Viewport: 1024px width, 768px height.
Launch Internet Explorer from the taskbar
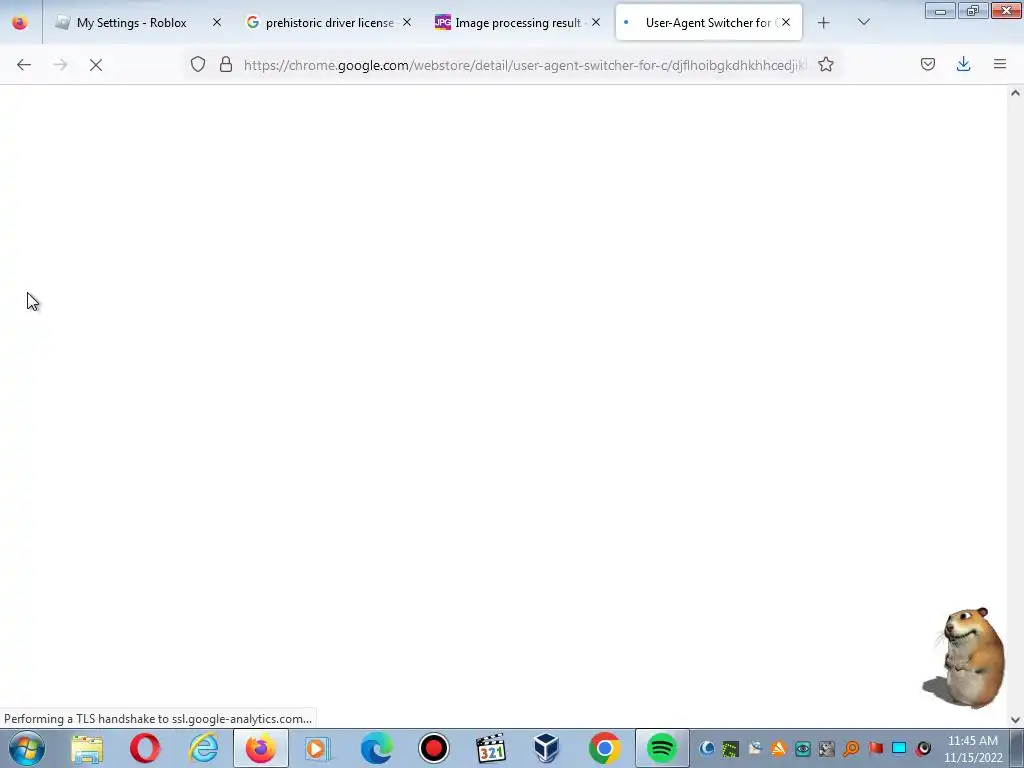[202, 748]
